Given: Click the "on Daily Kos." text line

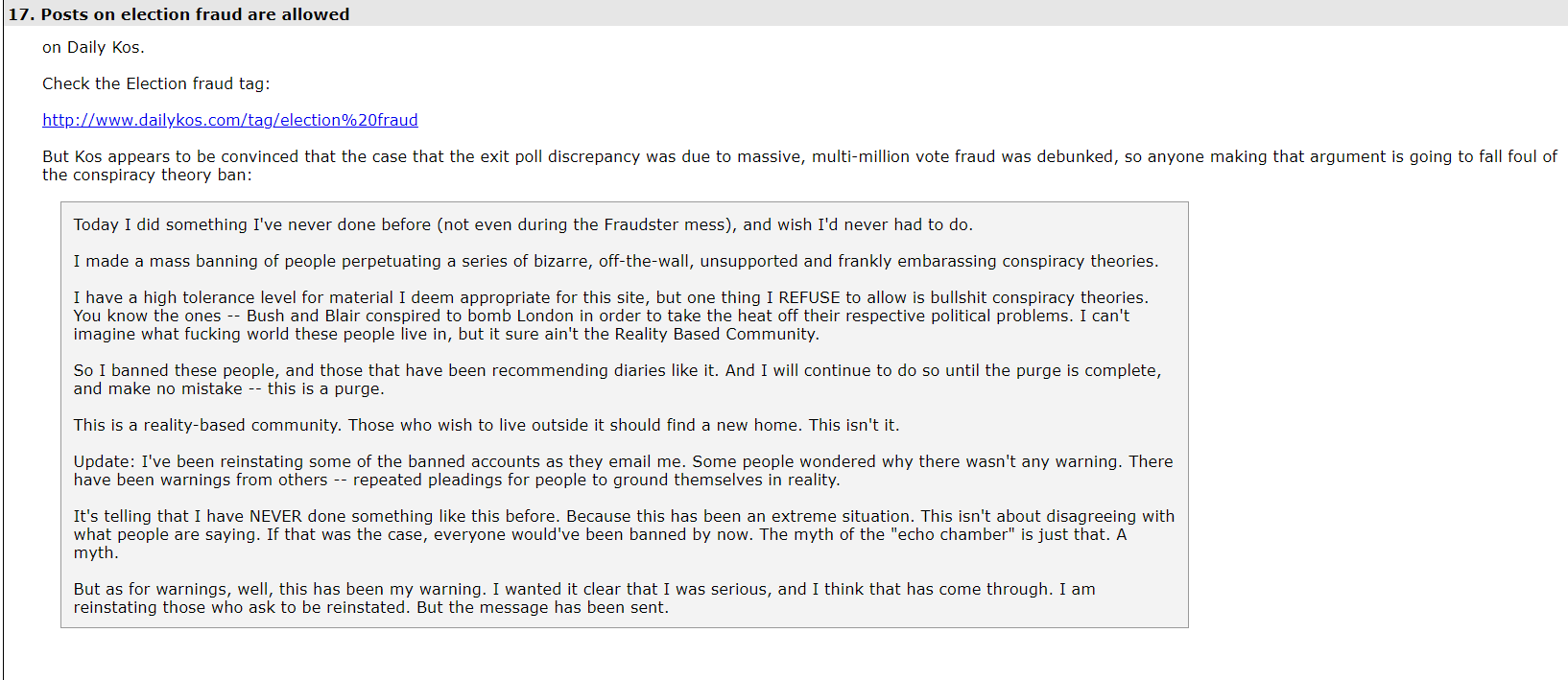Looking at the screenshot, I should 93,47.
